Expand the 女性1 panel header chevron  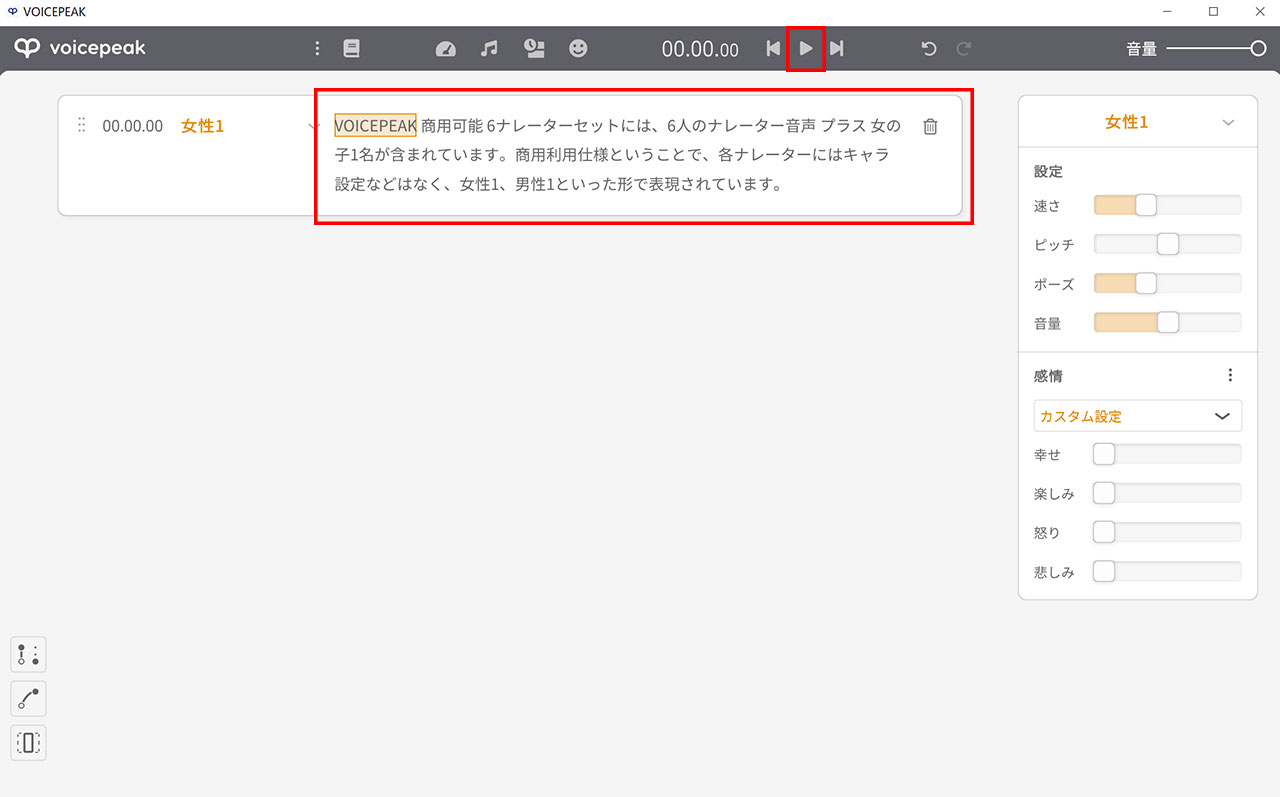[x=1228, y=123]
